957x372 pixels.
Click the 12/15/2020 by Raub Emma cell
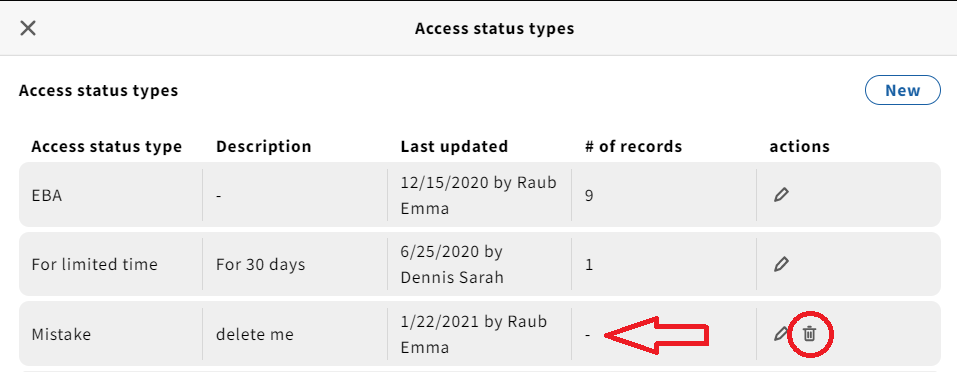pyautogui.click(x=478, y=195)
